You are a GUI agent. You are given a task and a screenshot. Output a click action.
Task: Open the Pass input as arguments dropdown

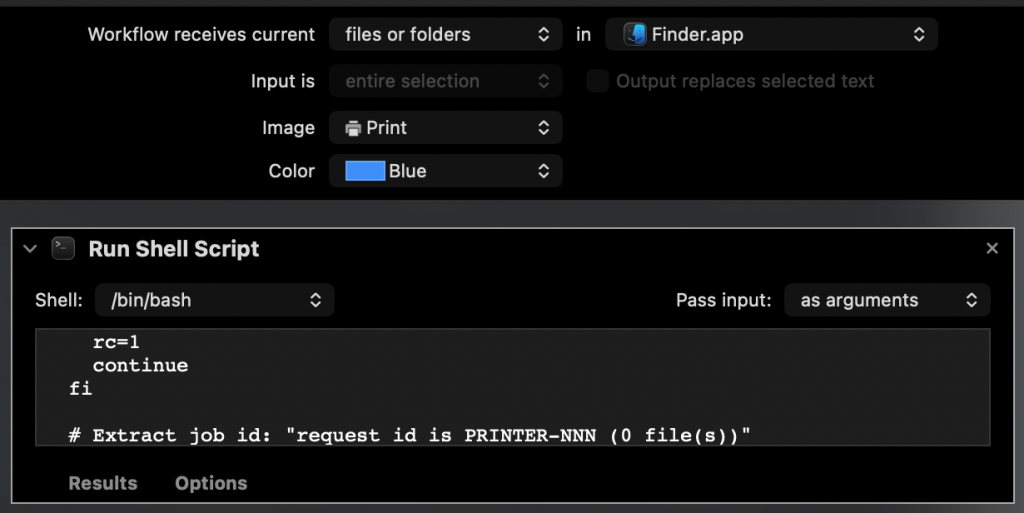pos(887,300)
